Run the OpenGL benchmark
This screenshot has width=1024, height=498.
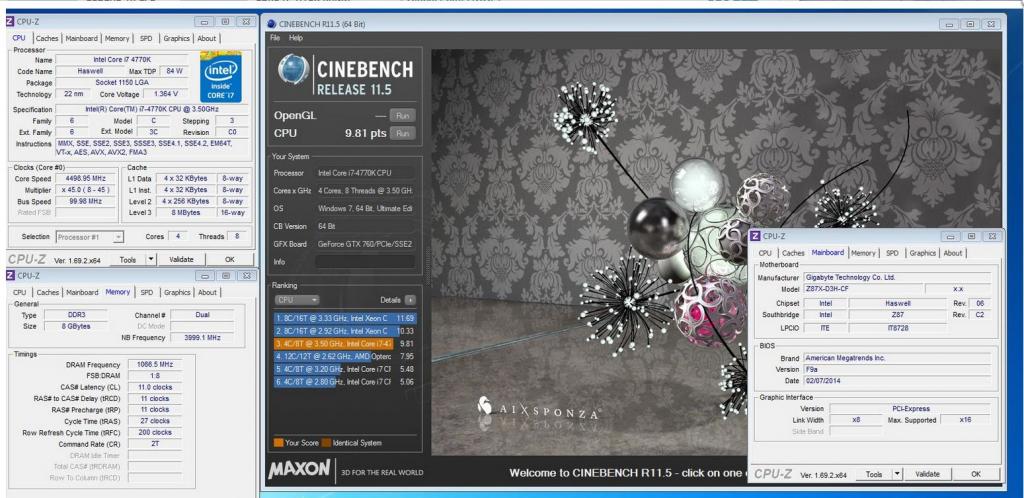click(x=402, y=116)
